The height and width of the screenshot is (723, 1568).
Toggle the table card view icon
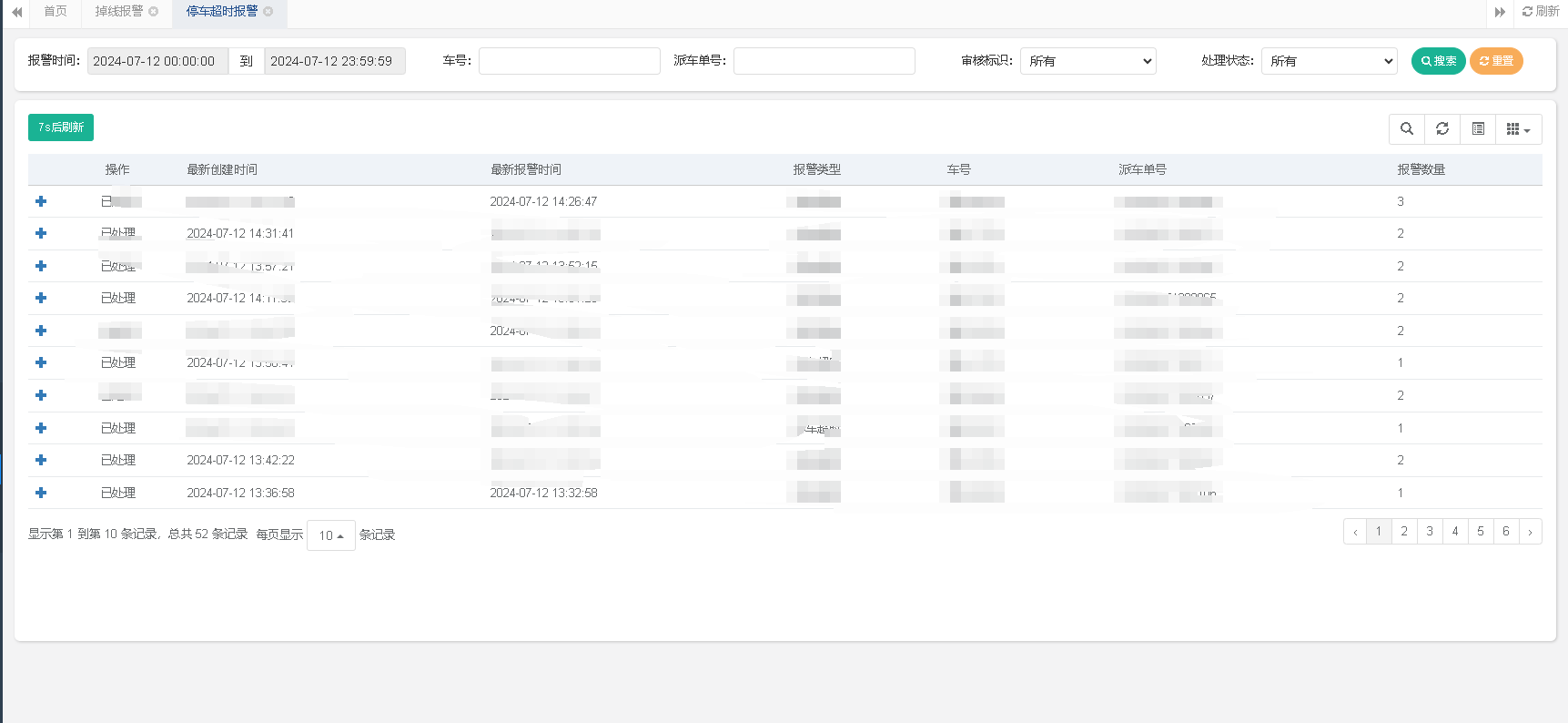pyautogui.click(x=1478, y=129)
